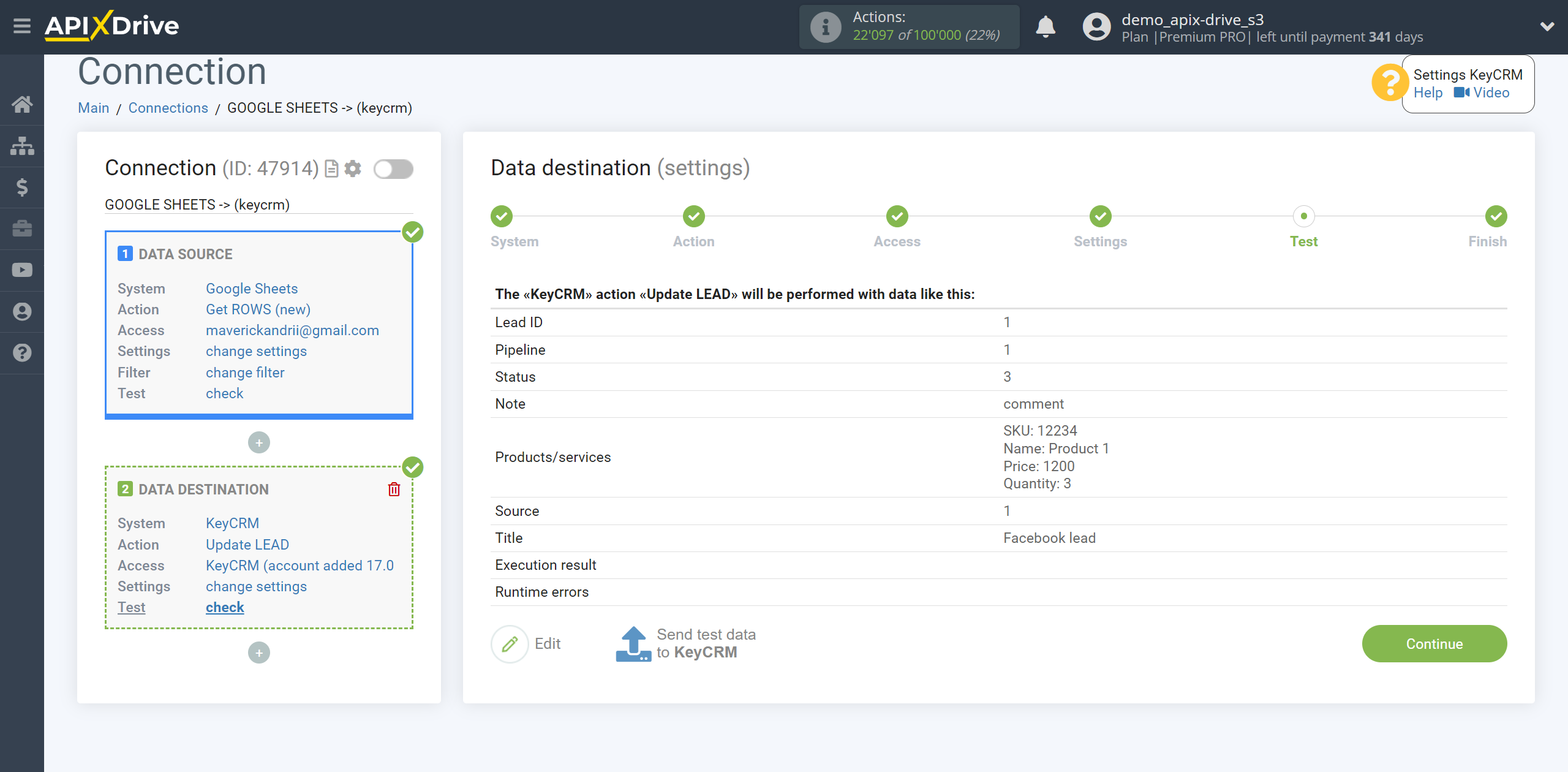
Task: Click check in the Data Source block
Action: pyautogui.click(x=224, y=393)
